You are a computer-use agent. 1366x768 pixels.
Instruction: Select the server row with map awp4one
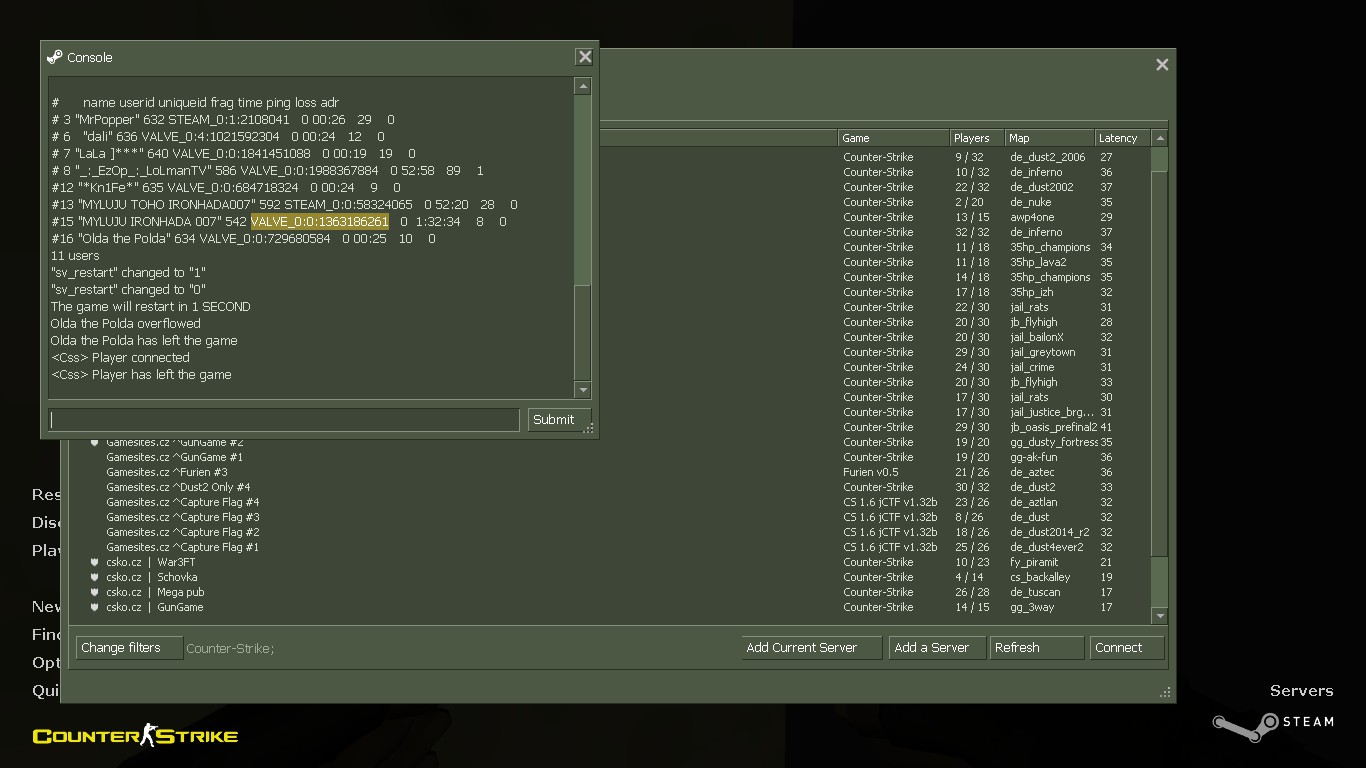(875, 217)
